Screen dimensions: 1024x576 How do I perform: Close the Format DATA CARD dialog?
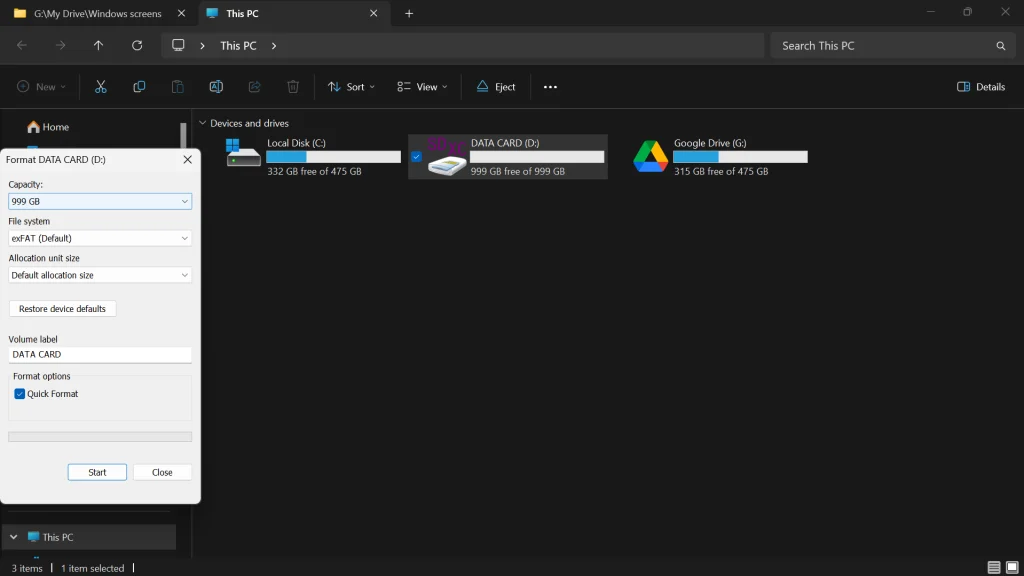click(x=187, y=159)
